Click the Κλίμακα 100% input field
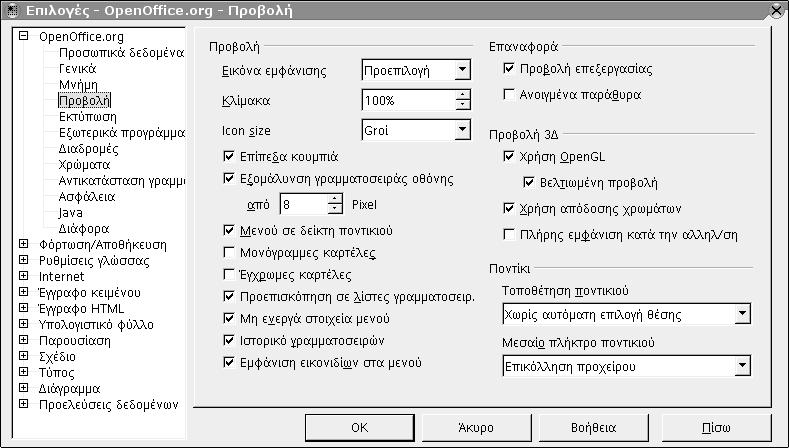The width and height of the screenshot is (789, 448). [x=409, y=100]
